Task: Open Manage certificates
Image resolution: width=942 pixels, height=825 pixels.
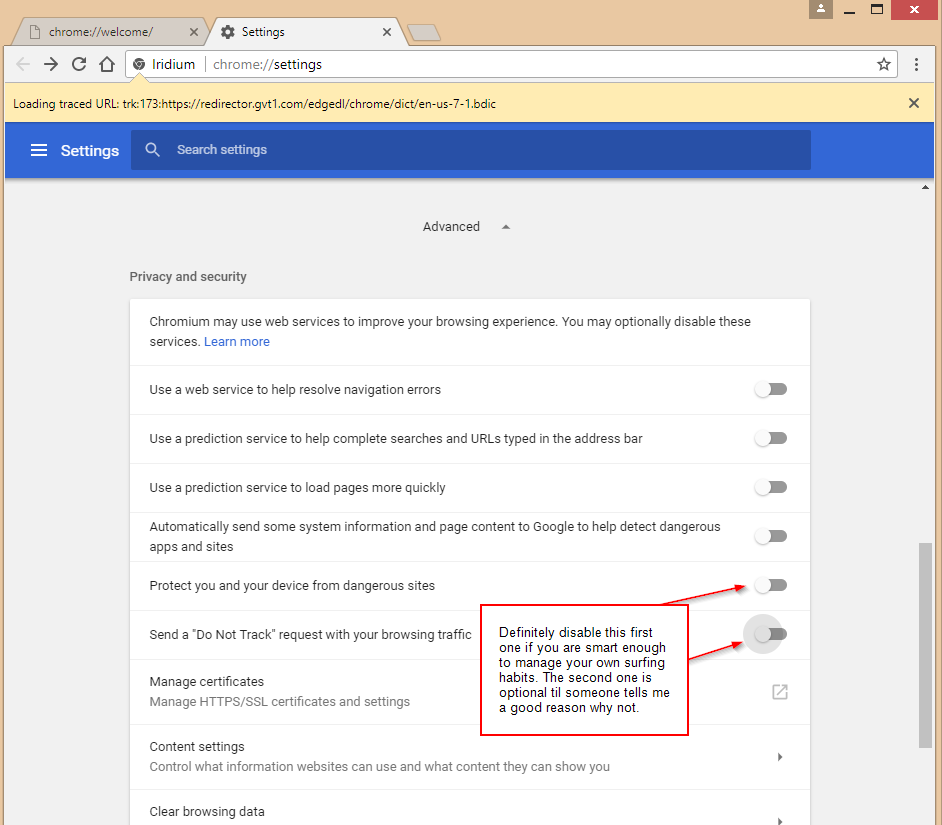Action: point(470,692)
